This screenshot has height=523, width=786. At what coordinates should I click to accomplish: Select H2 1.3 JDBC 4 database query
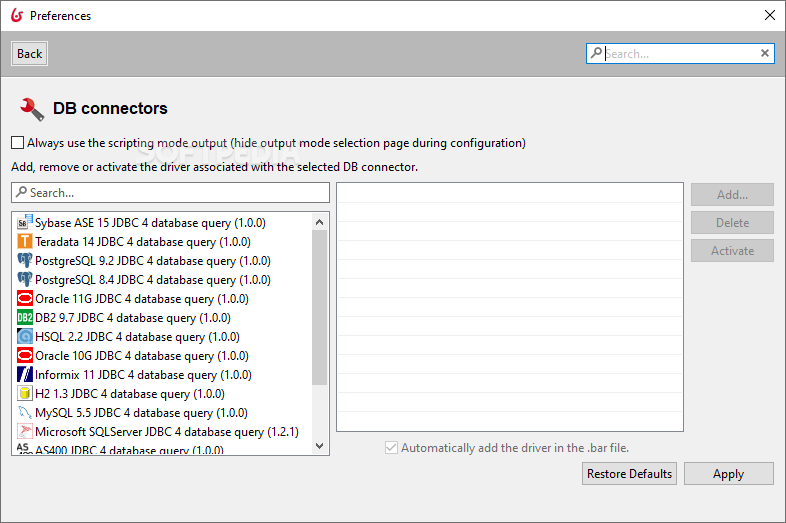[x=130, y=394]
